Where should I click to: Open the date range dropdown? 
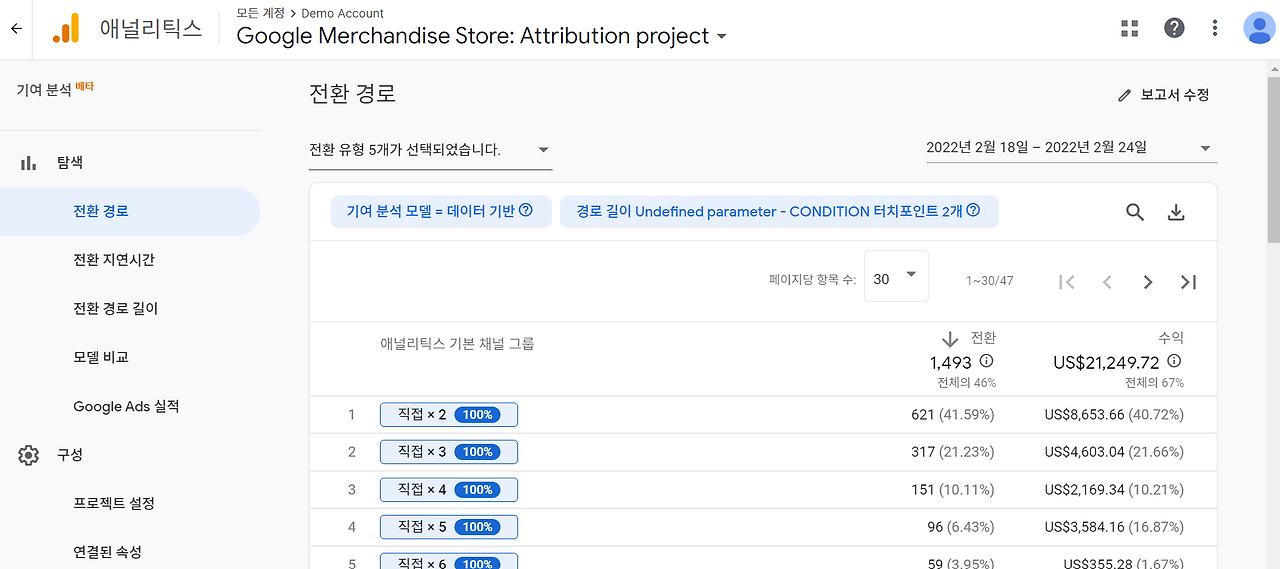(1071, 148)
